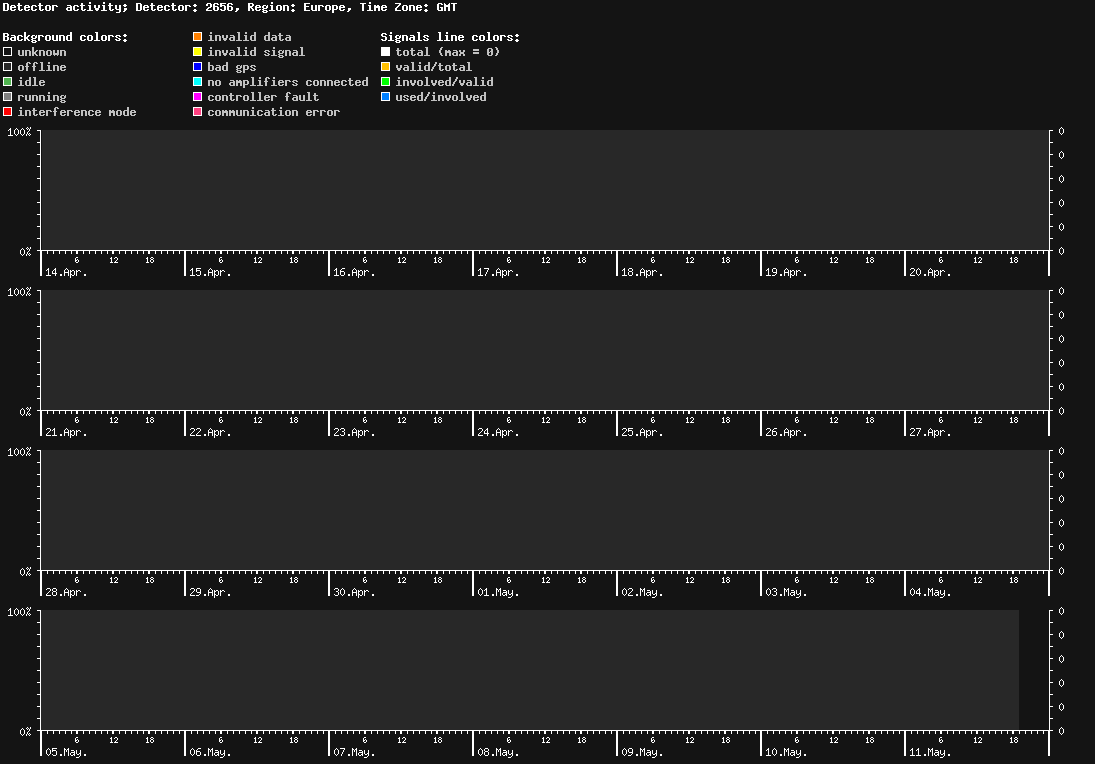Click the green involved/valid line swatch
Viewport: 1095px width, 764px height.
(x=385, y=82)
